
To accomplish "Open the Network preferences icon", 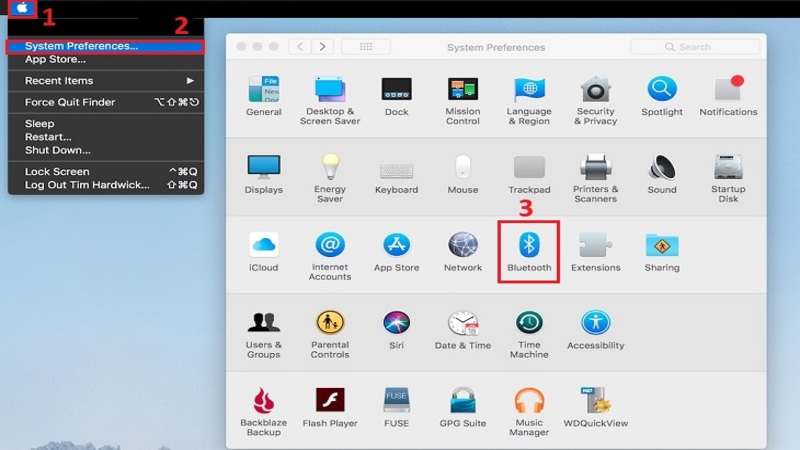I will [x=463, y=252].
